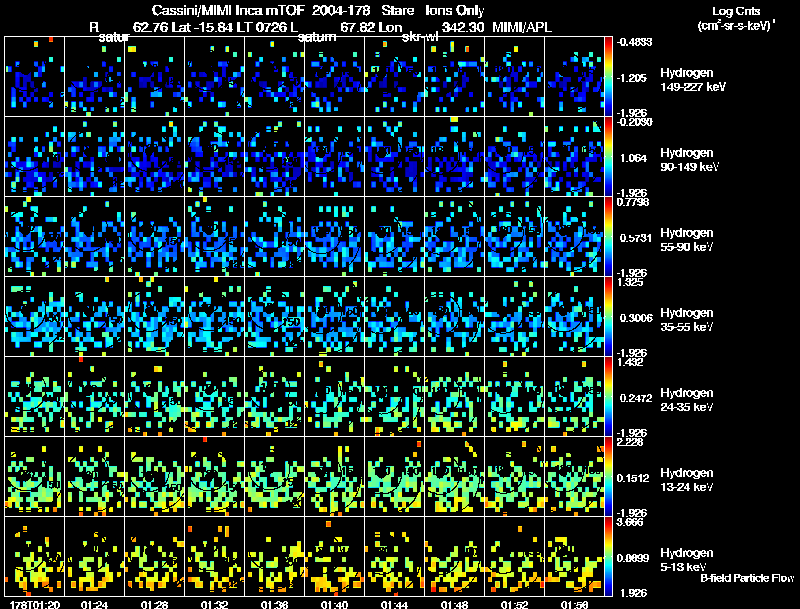Click the 0.5731 colorbar midpoint value
The height and width of the screenshot is (609, 800).
pyautogui.click(x=635, y=238)
